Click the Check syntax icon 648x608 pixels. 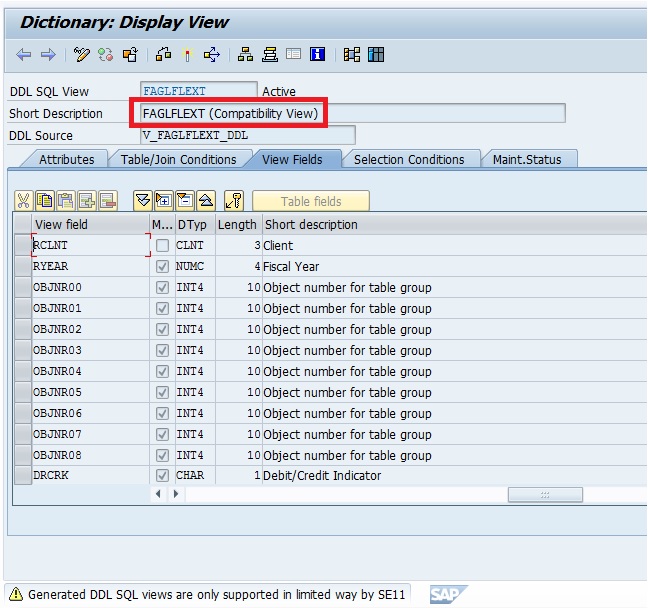(164, 55)
